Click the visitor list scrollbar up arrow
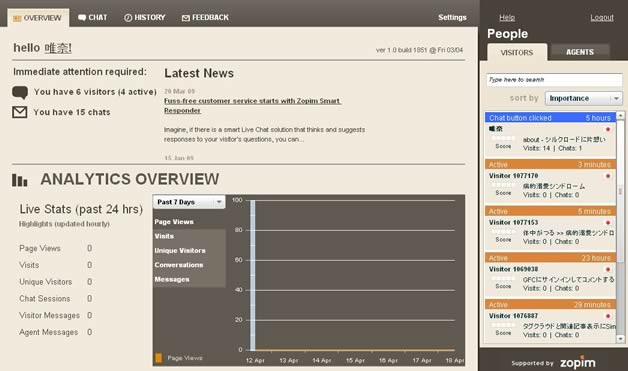628x371 pixels. tap(620, 116)
